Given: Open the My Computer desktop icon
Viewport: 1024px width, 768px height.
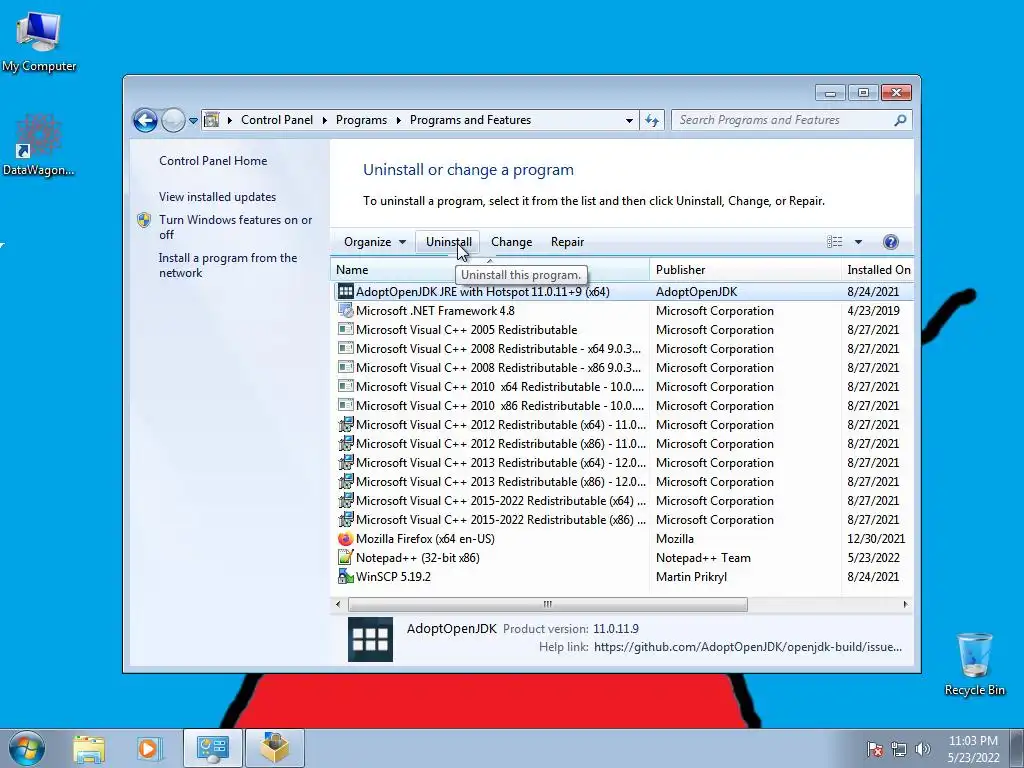Looking at the screenshot, I should [x=39, y=42].
